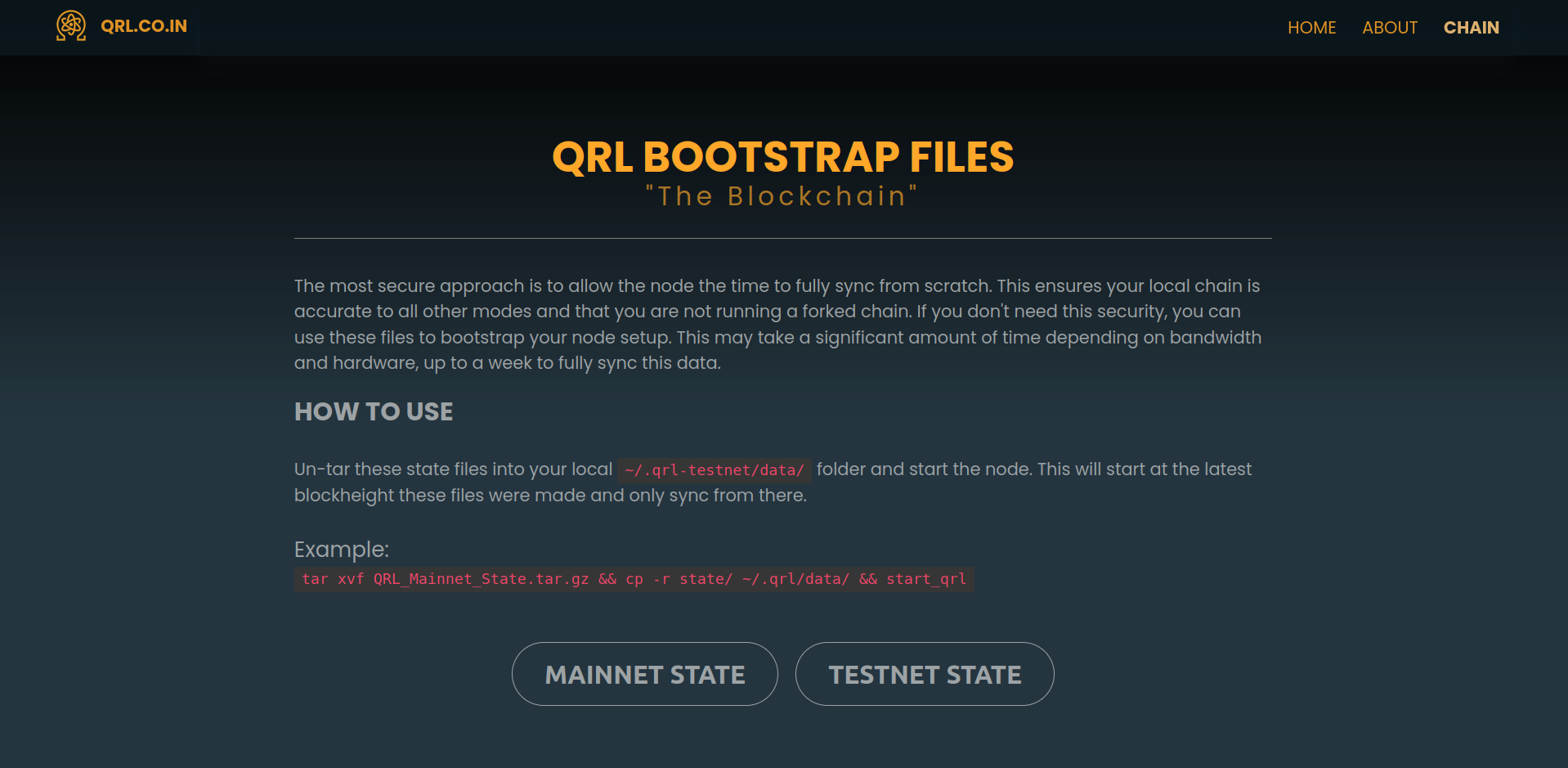The height and width of the screenshot is (768, 1568).
Task: Open the QRL.CO.IN brand link
Action: [144, 26]
